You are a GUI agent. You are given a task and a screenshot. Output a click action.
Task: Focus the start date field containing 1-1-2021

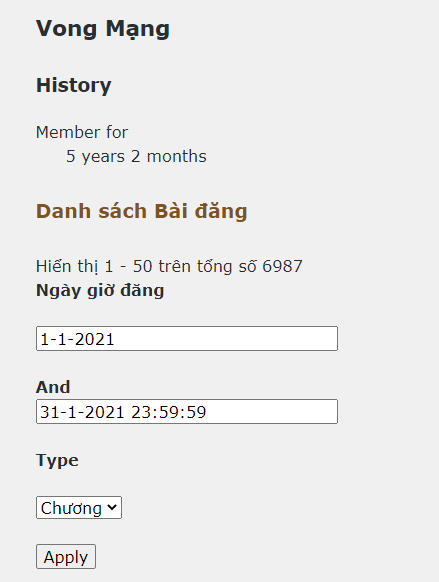pyautogui.click(x=187, y=339)
